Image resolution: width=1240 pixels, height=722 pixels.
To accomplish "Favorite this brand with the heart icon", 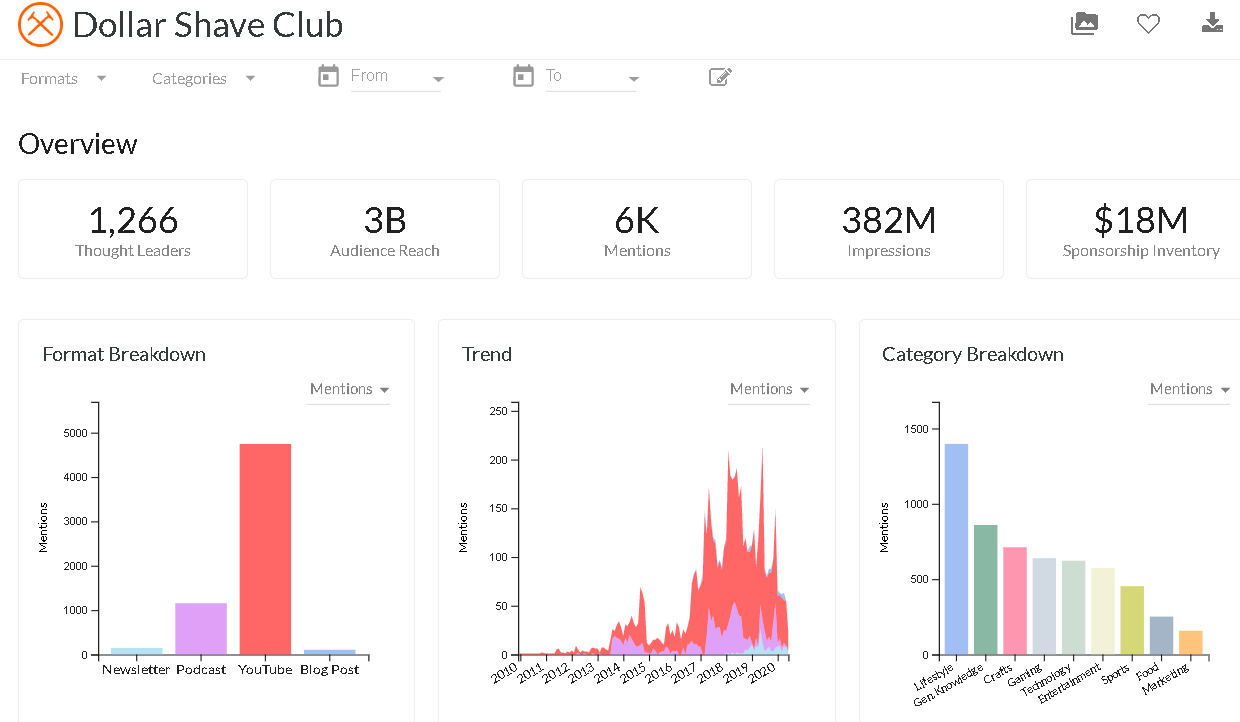I will tap(1148, 24).
